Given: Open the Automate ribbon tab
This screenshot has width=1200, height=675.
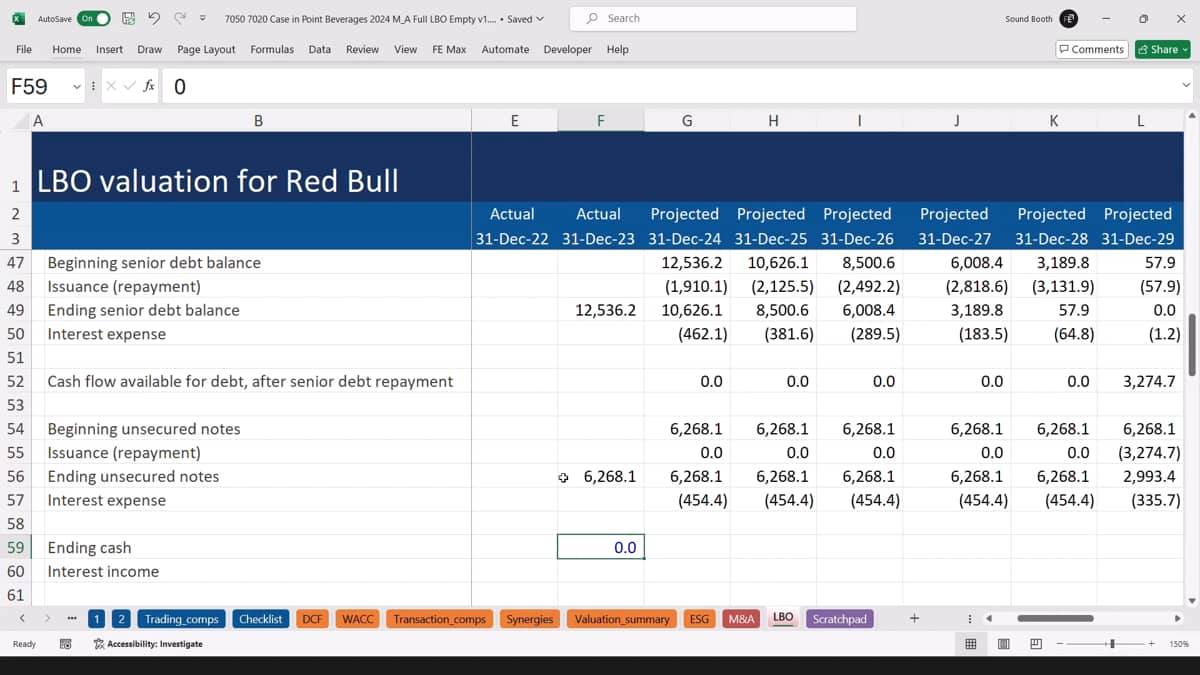Looking at the screenshot, I should [x=505, y=49].
